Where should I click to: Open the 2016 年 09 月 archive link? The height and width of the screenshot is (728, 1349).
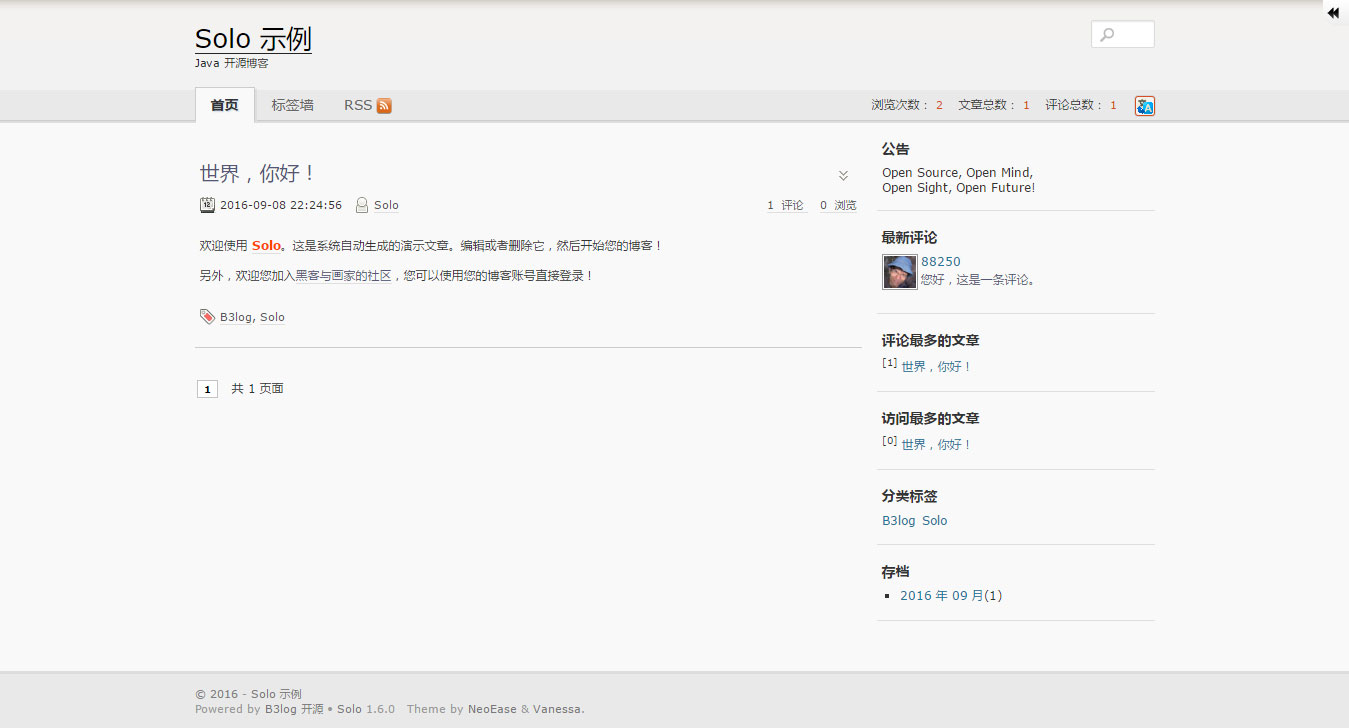pyautogui.click(x=942, y=596)
